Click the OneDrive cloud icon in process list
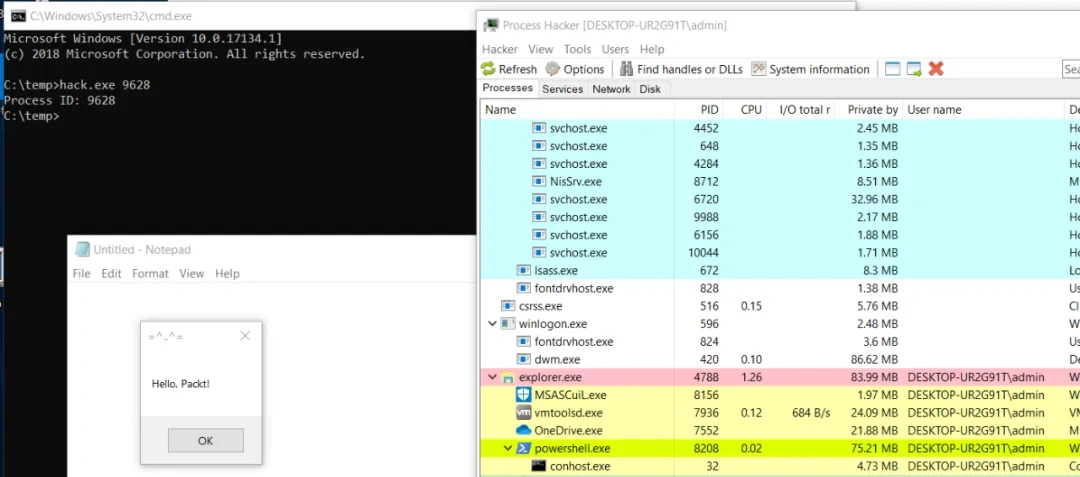The height and width of the screenshot is (477, 1080). click(524, 431)
